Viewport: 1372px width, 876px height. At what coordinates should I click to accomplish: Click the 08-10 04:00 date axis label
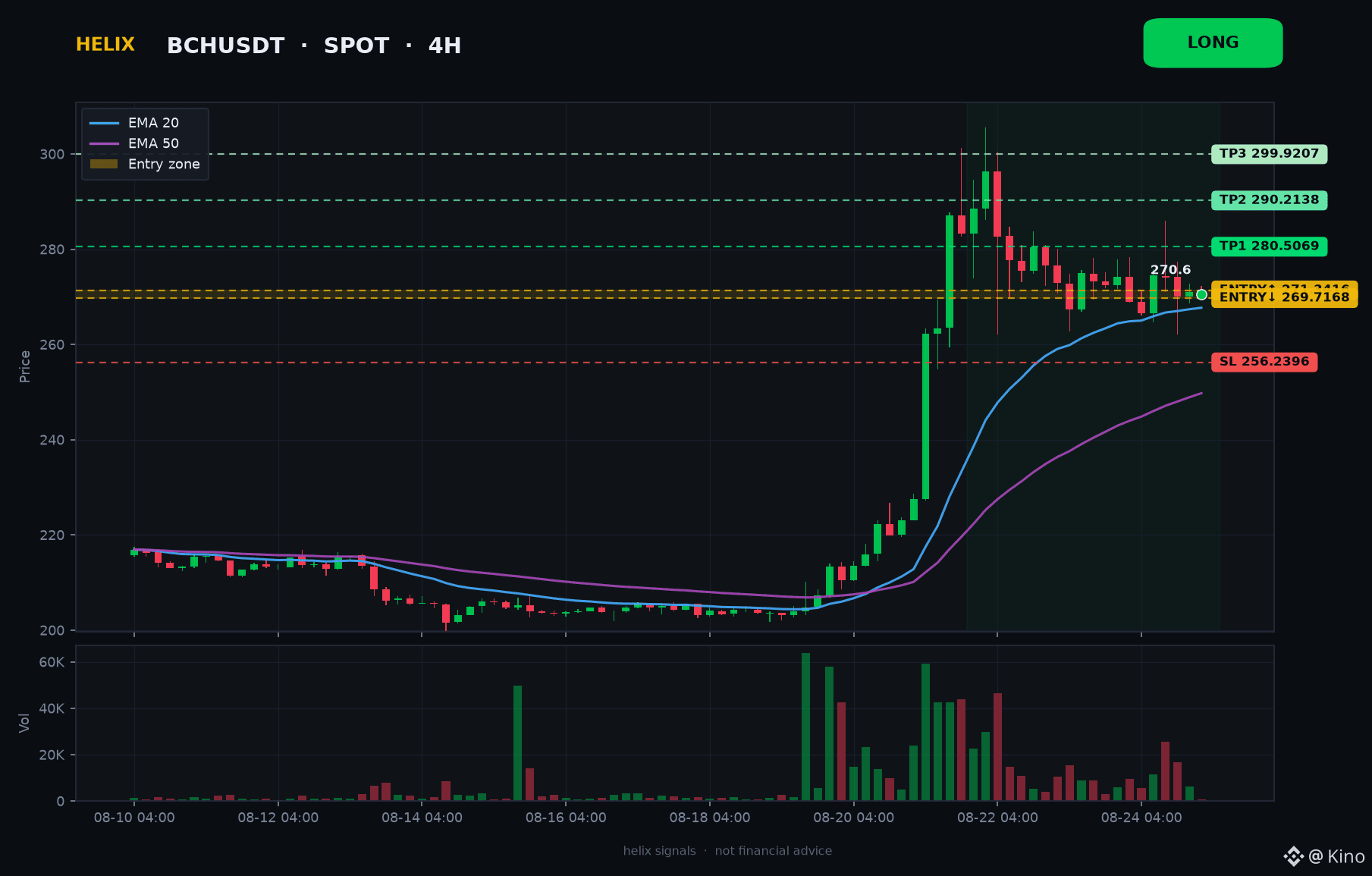(134, 818)
